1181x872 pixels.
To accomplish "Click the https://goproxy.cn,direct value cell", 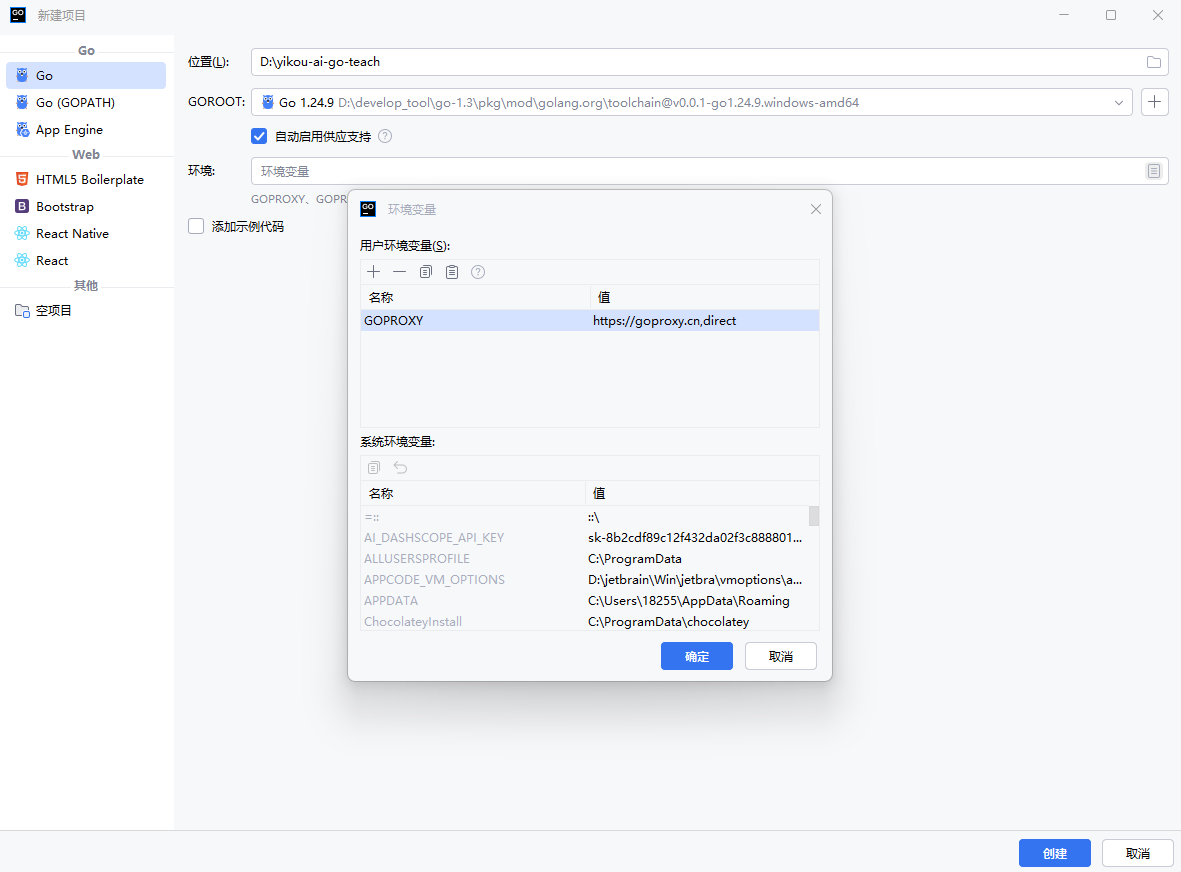I will point(704,320).
